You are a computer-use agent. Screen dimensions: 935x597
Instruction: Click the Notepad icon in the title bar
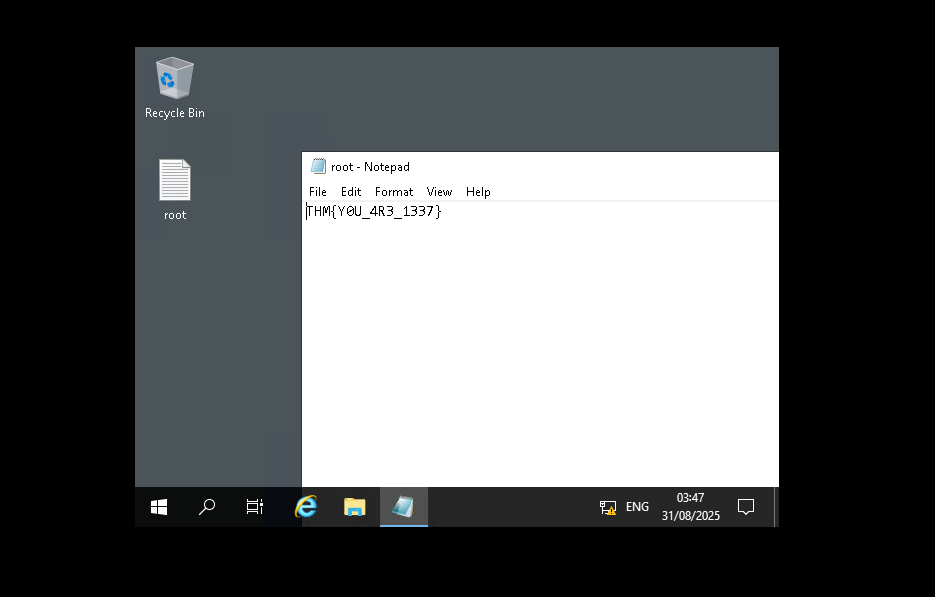click(318, 167)
